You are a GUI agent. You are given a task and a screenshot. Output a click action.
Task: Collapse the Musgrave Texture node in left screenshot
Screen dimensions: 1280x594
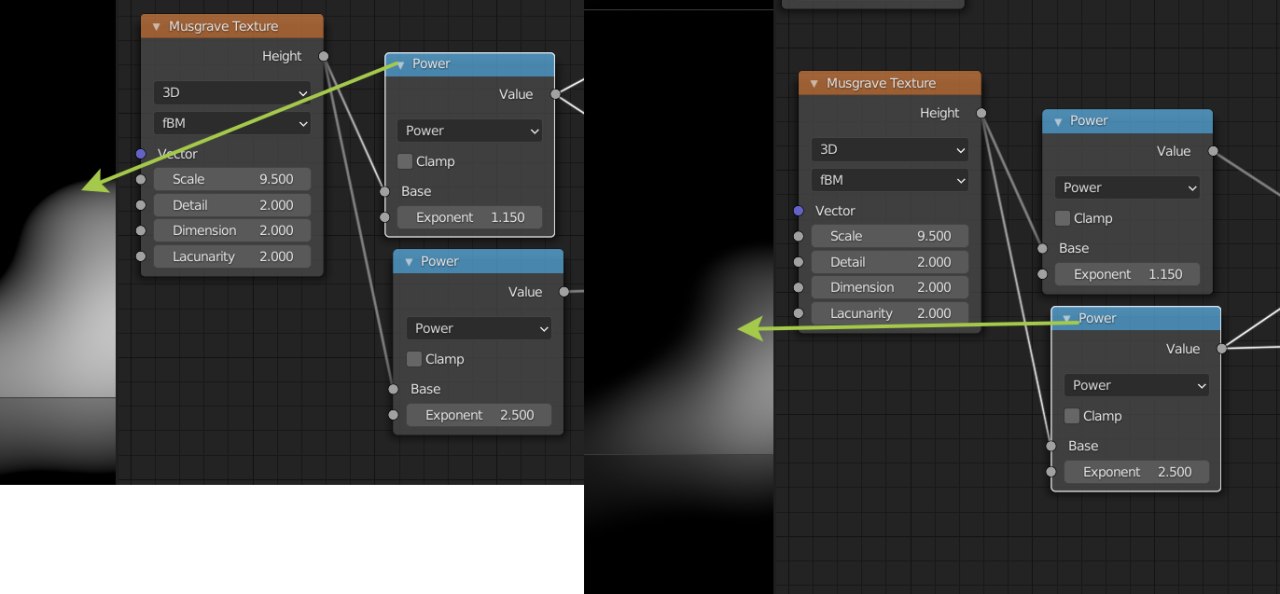coord(156,26)
